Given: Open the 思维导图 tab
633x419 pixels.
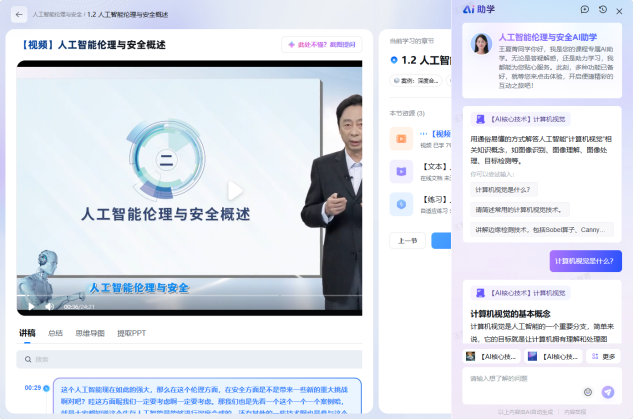Looking at the screenshot, I should click(90, 333).
